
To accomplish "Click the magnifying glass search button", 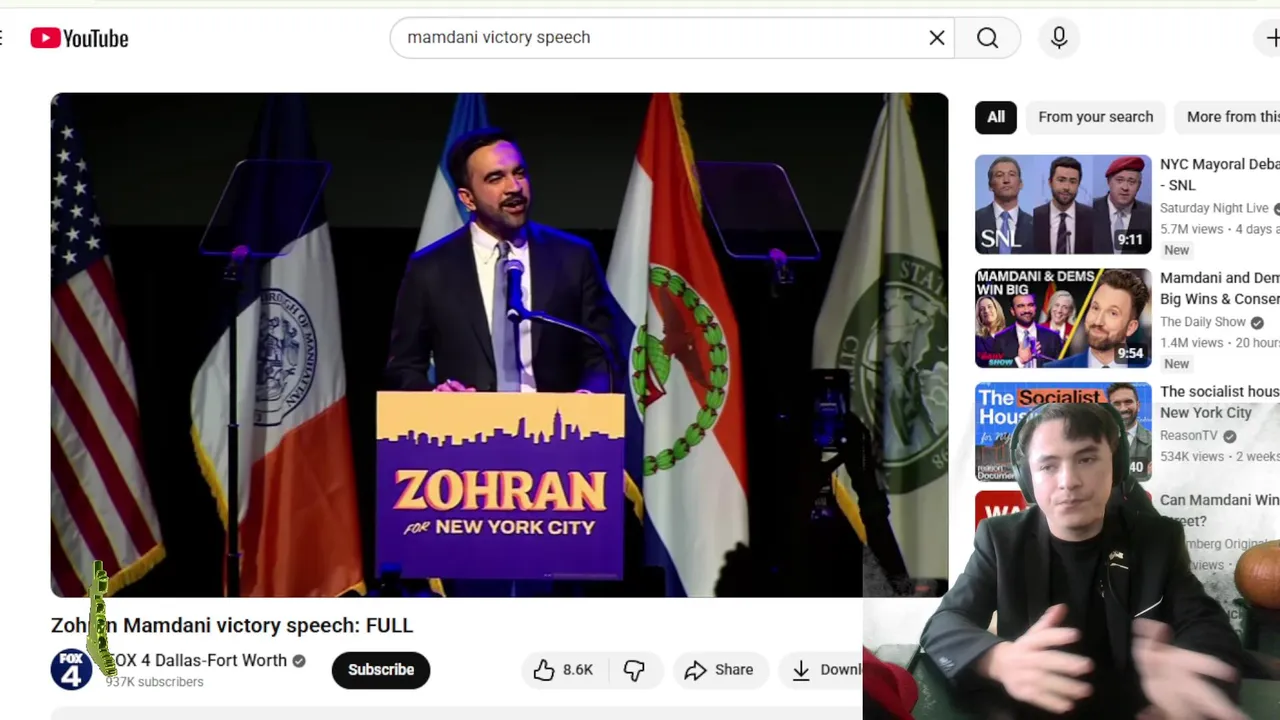I will pyautogui.click(x=987, y=38).
